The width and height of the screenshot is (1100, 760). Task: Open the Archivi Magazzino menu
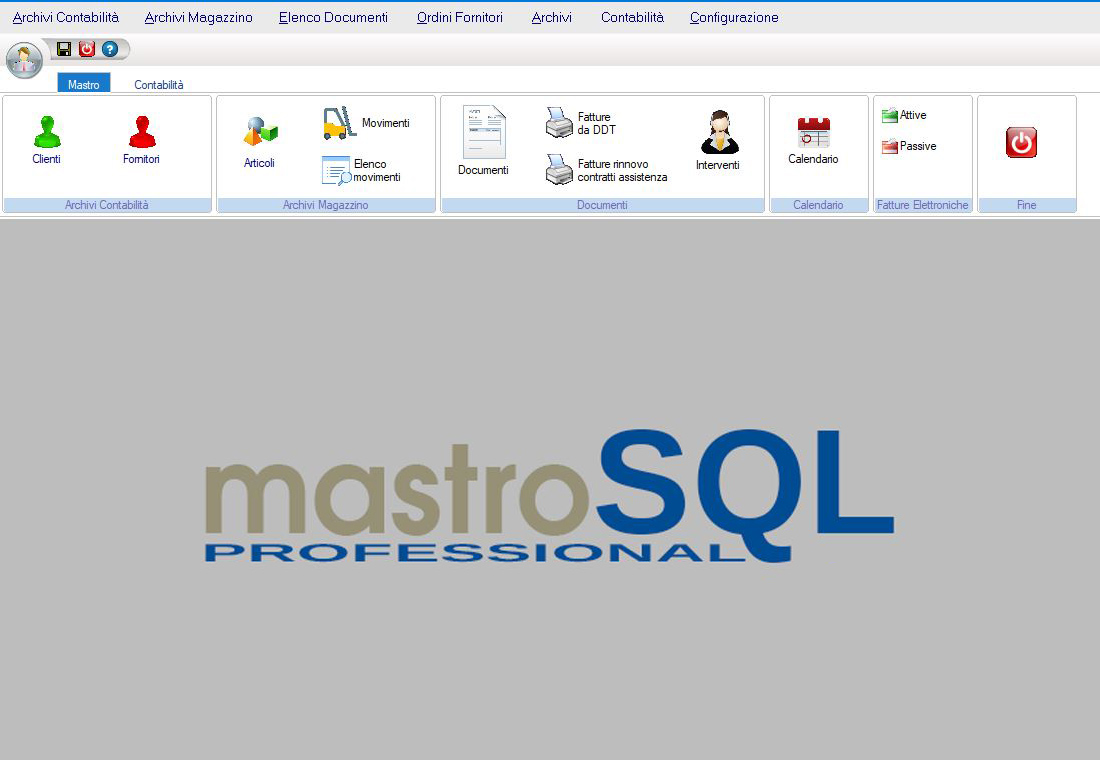[x=199, y=18]
